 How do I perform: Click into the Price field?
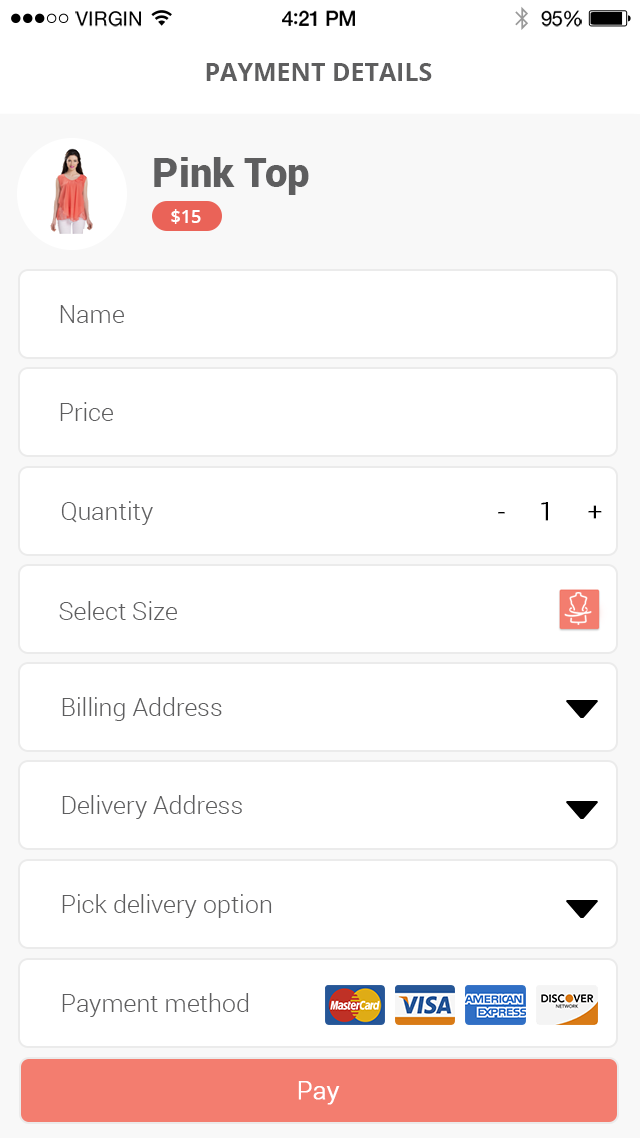318,412
